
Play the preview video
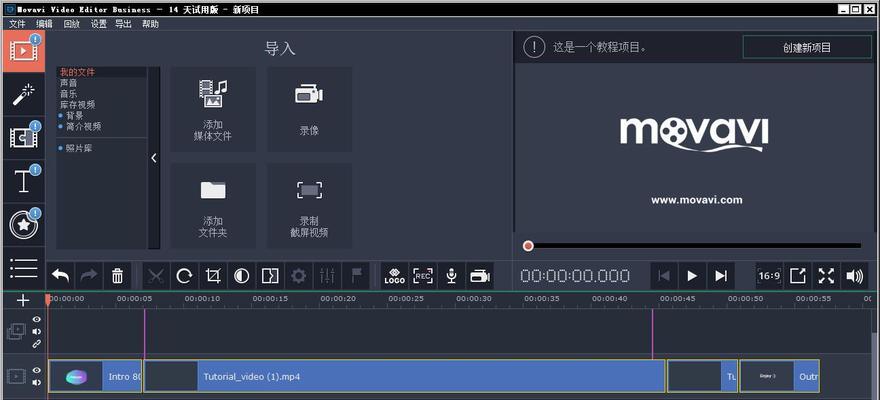pyautogui.click(x=692, y=275)
